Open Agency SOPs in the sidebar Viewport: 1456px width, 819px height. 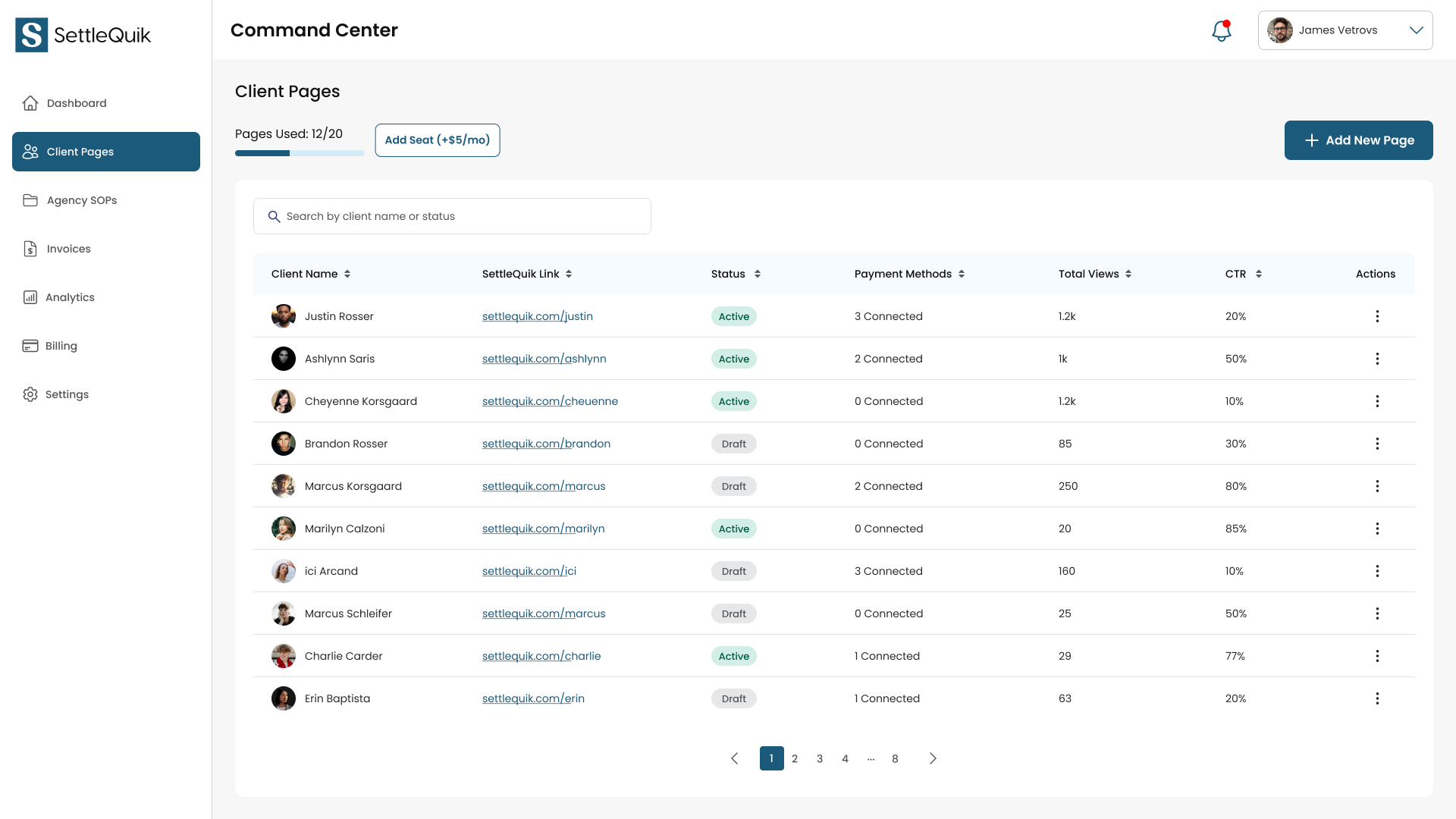81,200
